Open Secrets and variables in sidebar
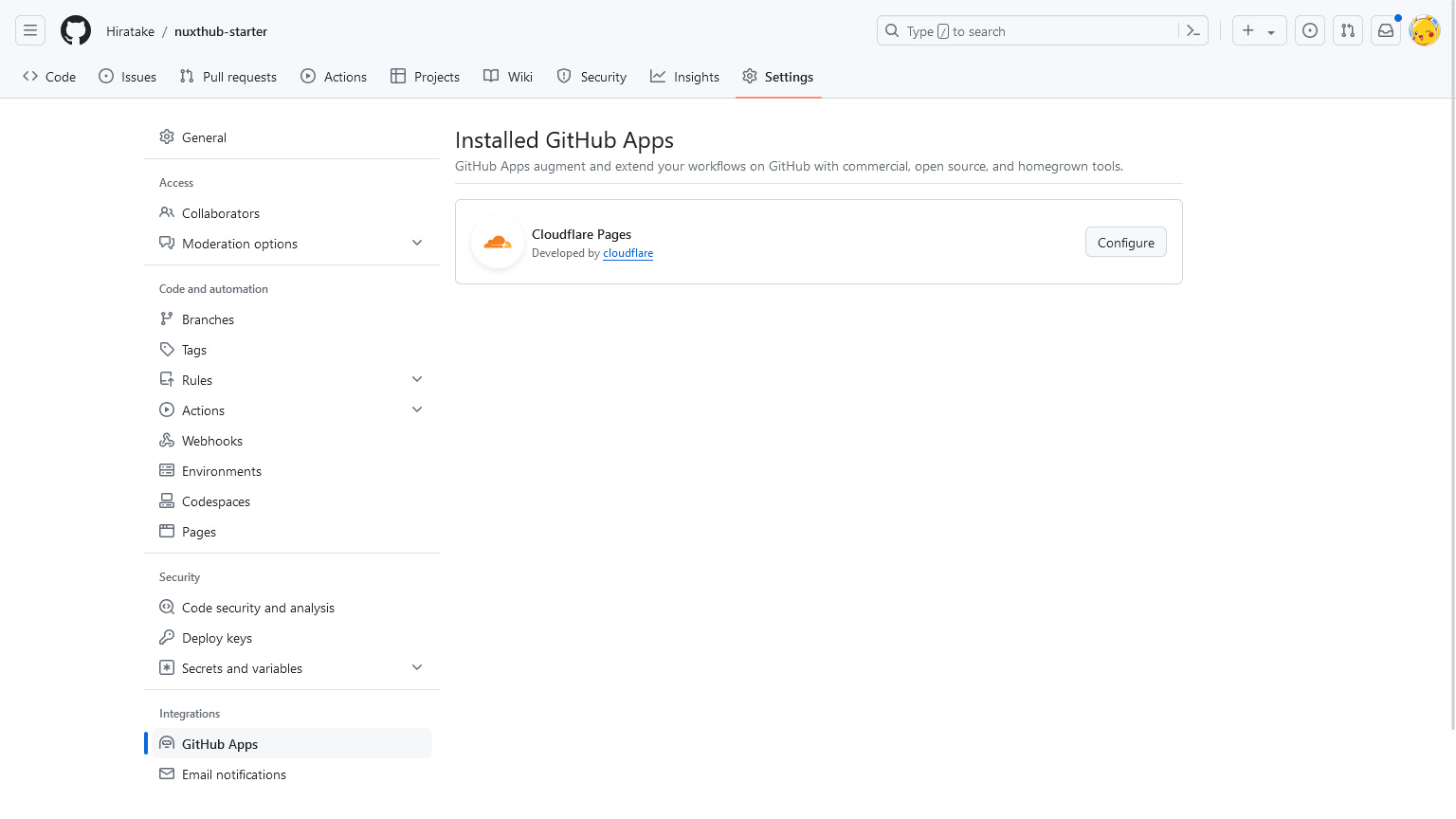This screenshot has height=819, width=1456. 292,668
